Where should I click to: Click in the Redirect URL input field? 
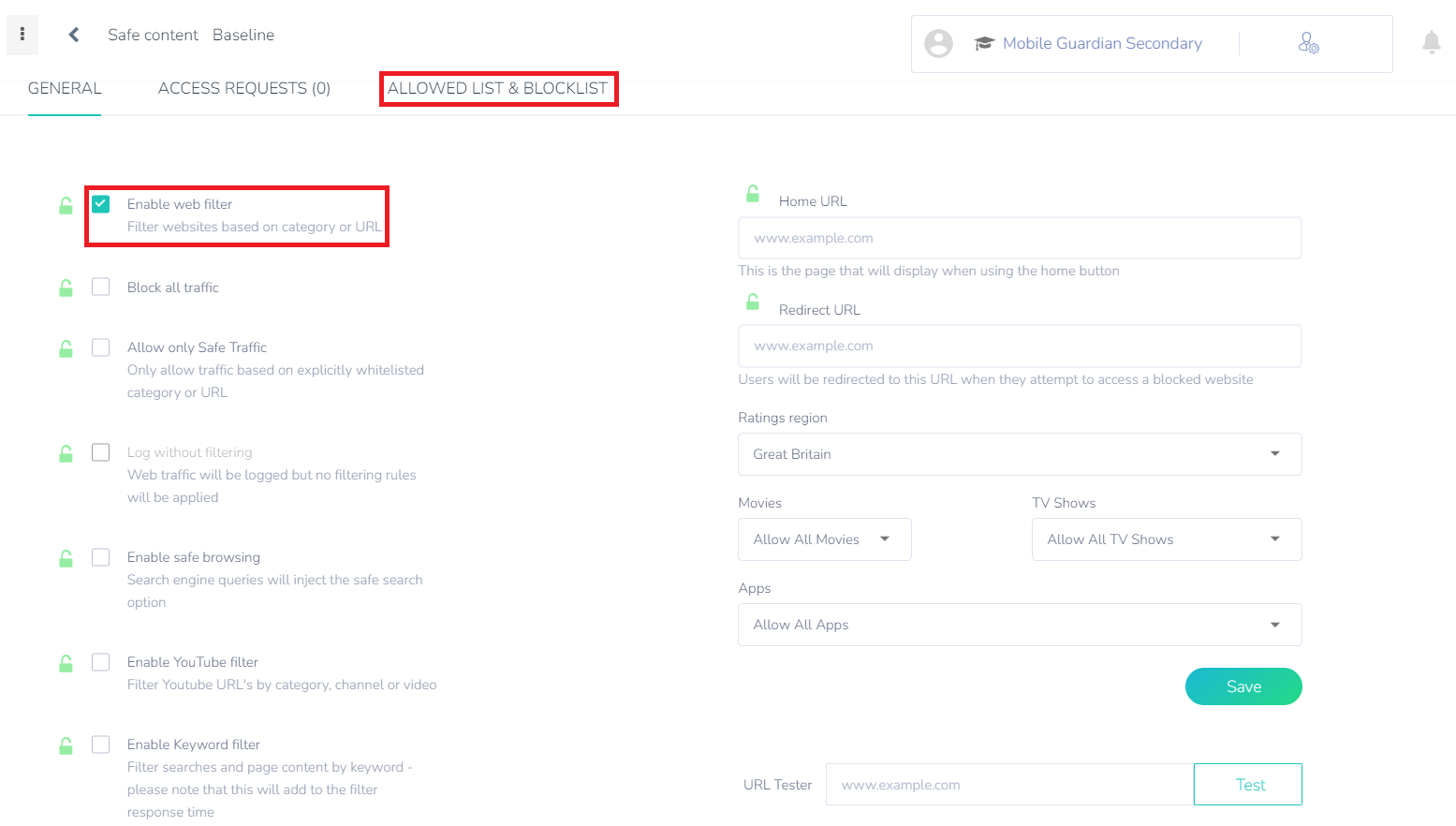click(1020, 346)
